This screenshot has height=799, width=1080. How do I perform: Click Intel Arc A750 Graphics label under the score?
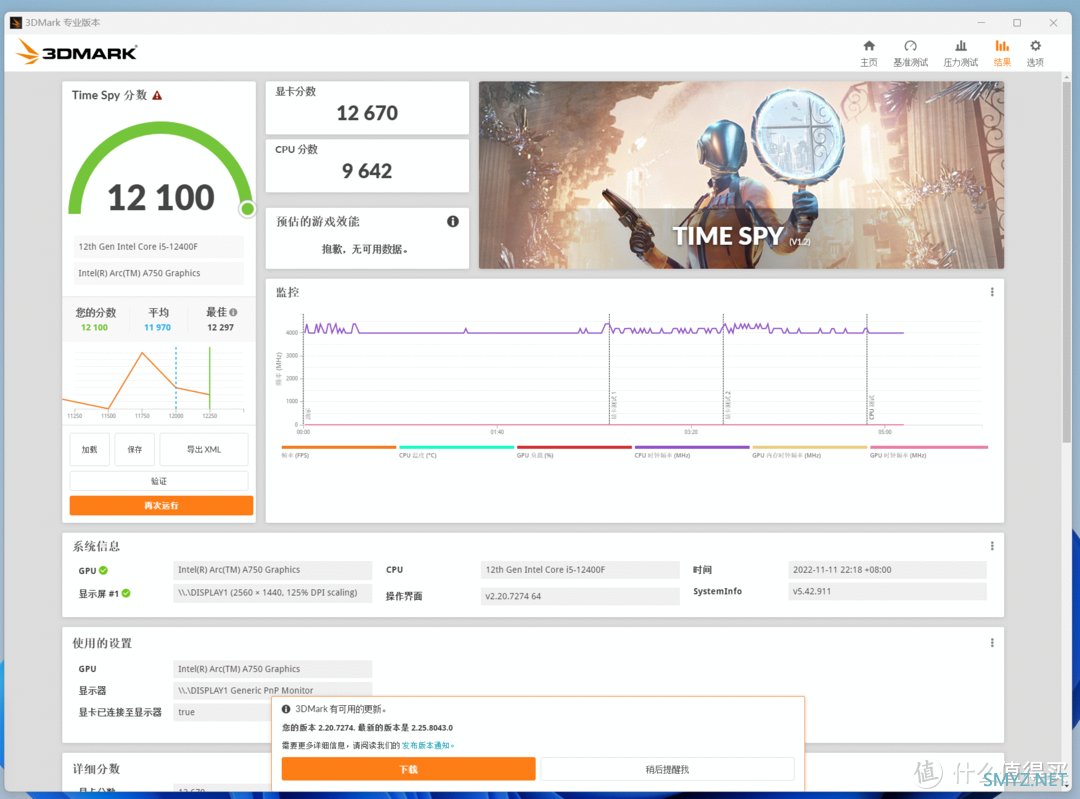click(158, 273)
